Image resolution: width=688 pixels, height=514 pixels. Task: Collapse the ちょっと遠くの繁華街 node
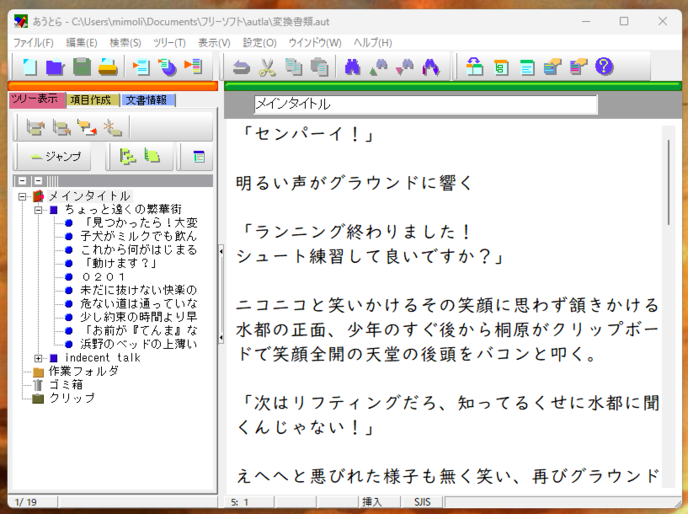click(38, 210)
